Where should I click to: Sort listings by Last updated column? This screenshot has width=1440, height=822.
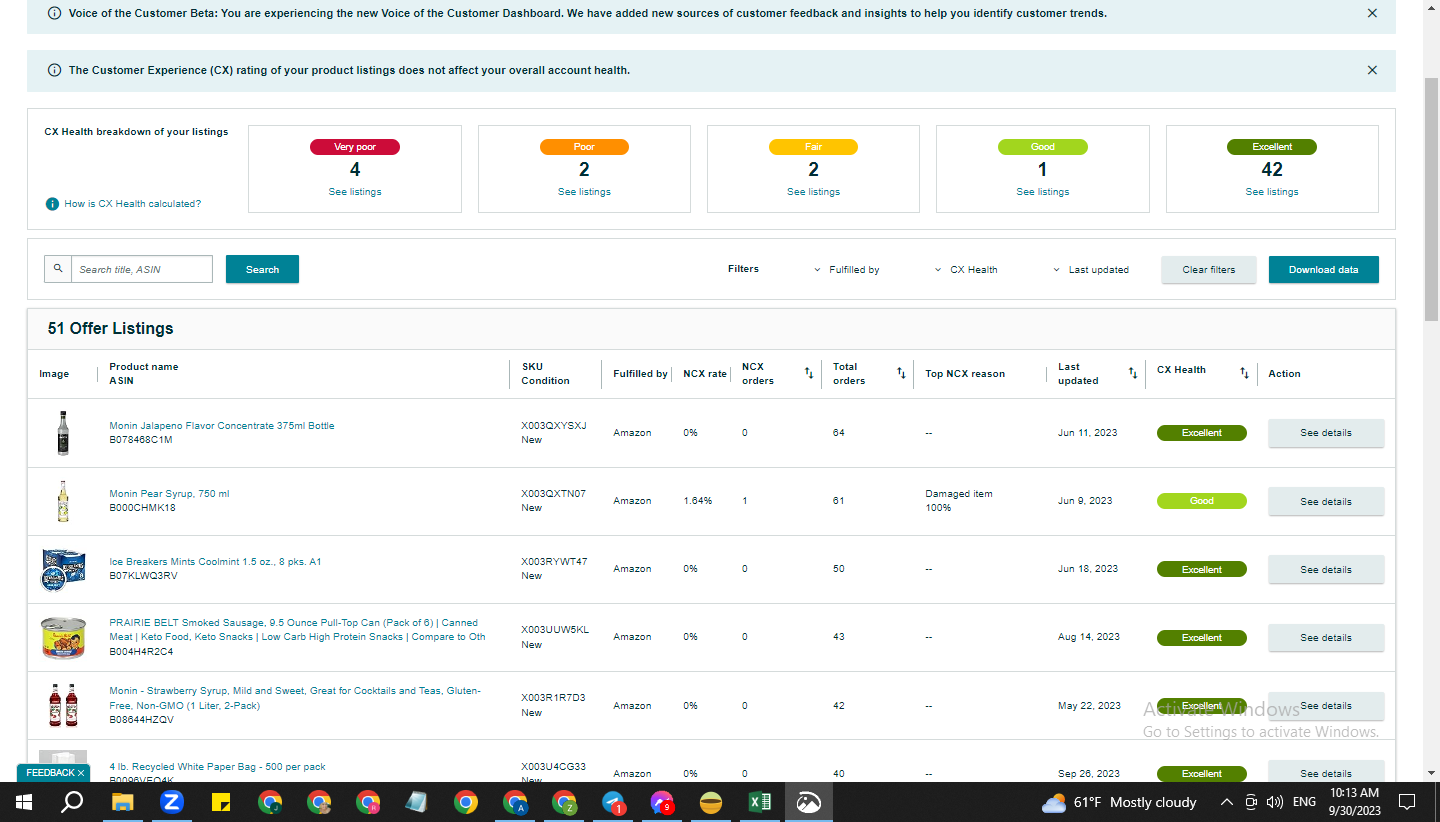pos(1133,373)
